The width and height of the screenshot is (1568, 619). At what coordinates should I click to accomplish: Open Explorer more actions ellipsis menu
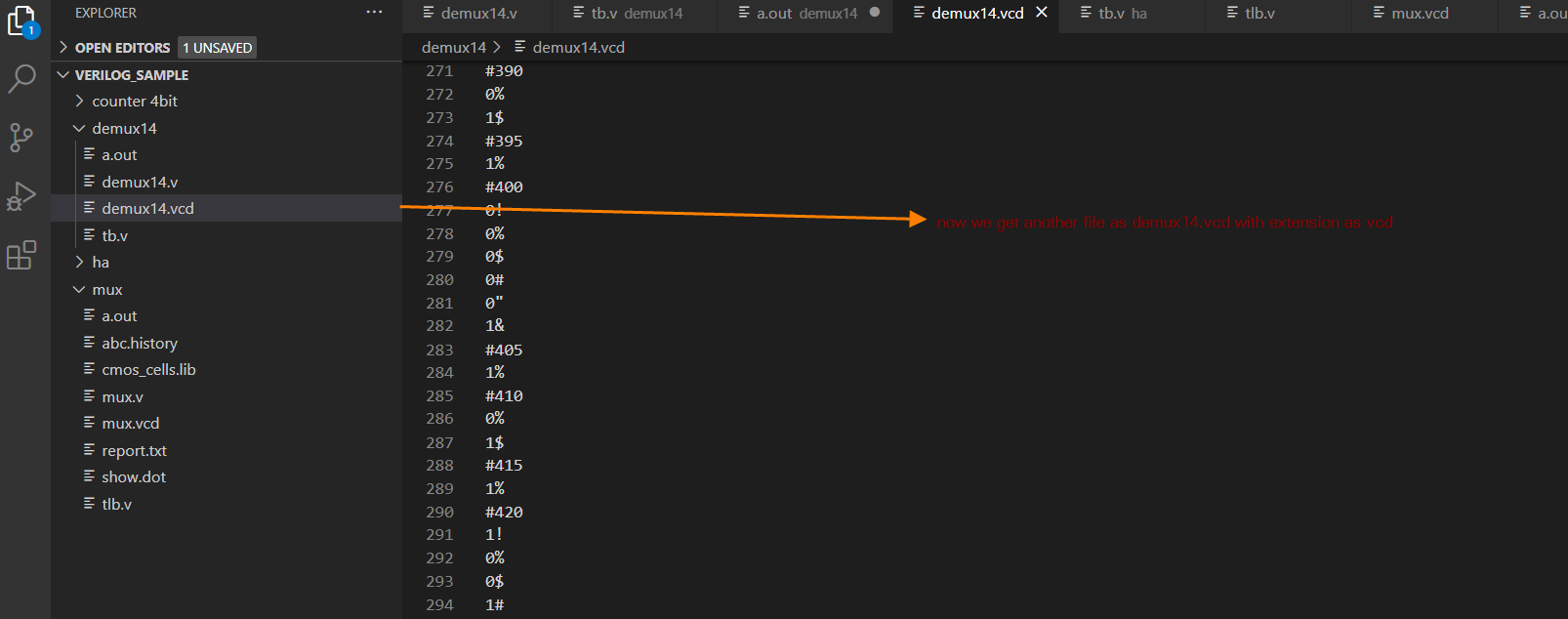click(375, 13)
